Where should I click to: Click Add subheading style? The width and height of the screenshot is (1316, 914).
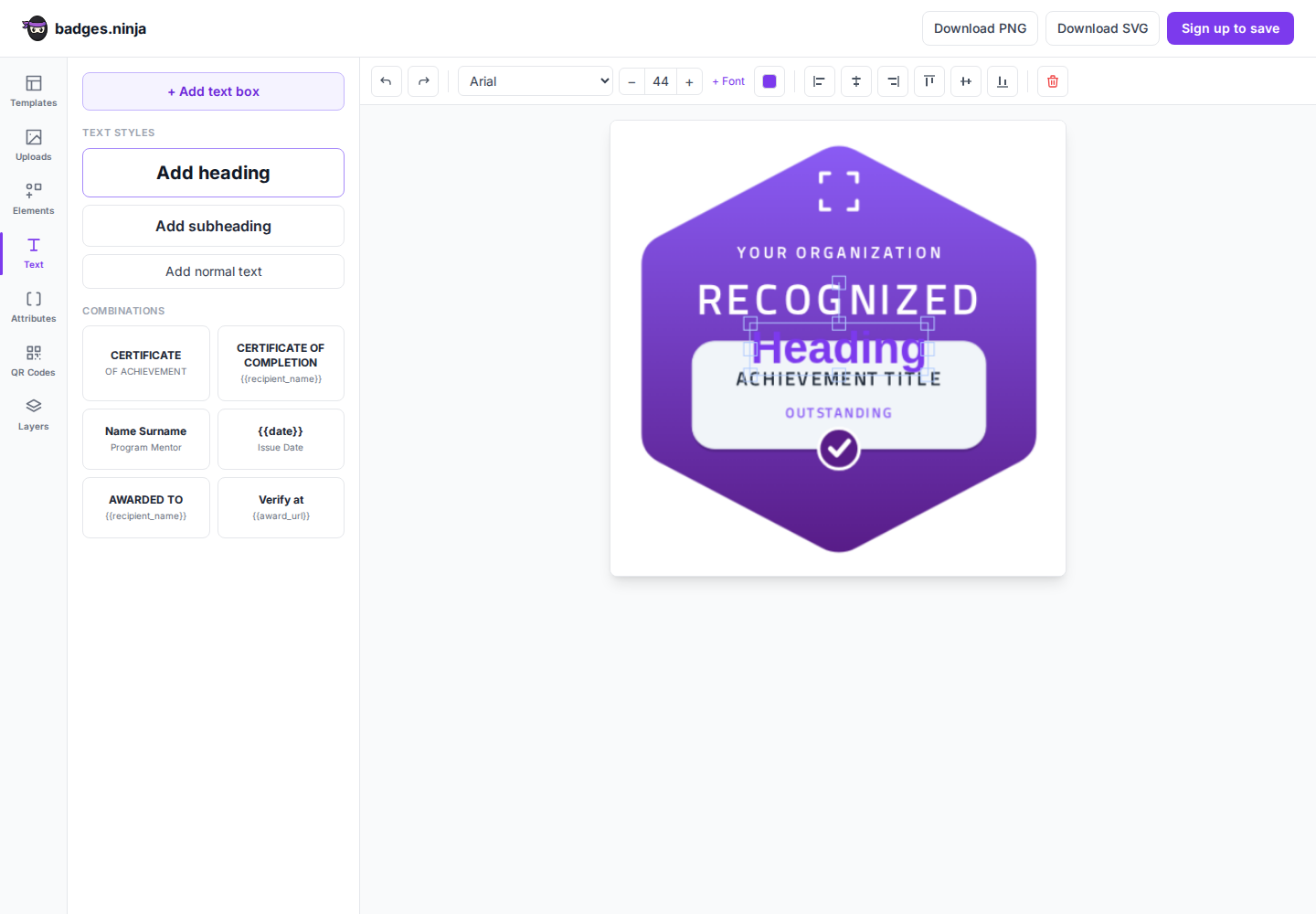pyautogui.click(x=213, y=226)
